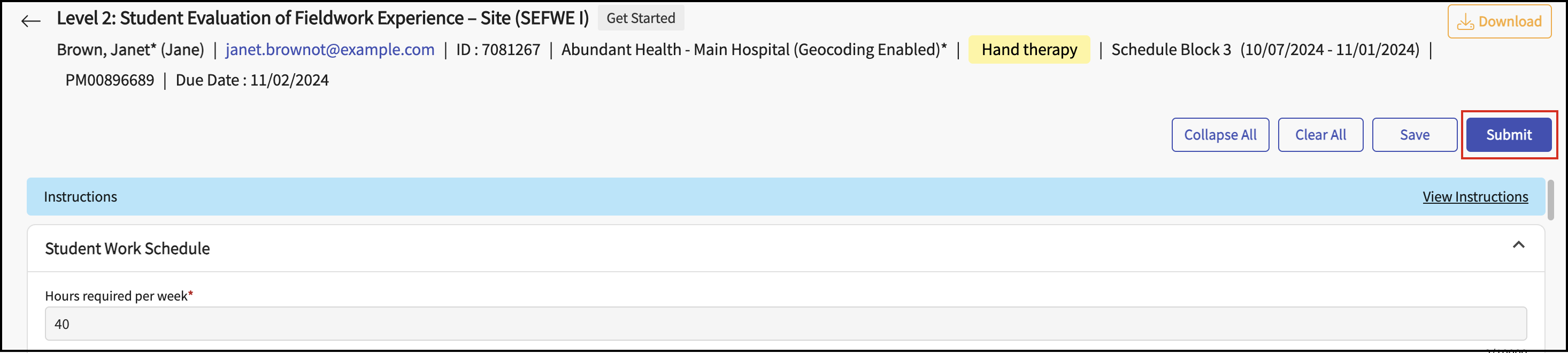Open the View Instructions link
Screen dimensions: 1568x353
(1475, 197)
